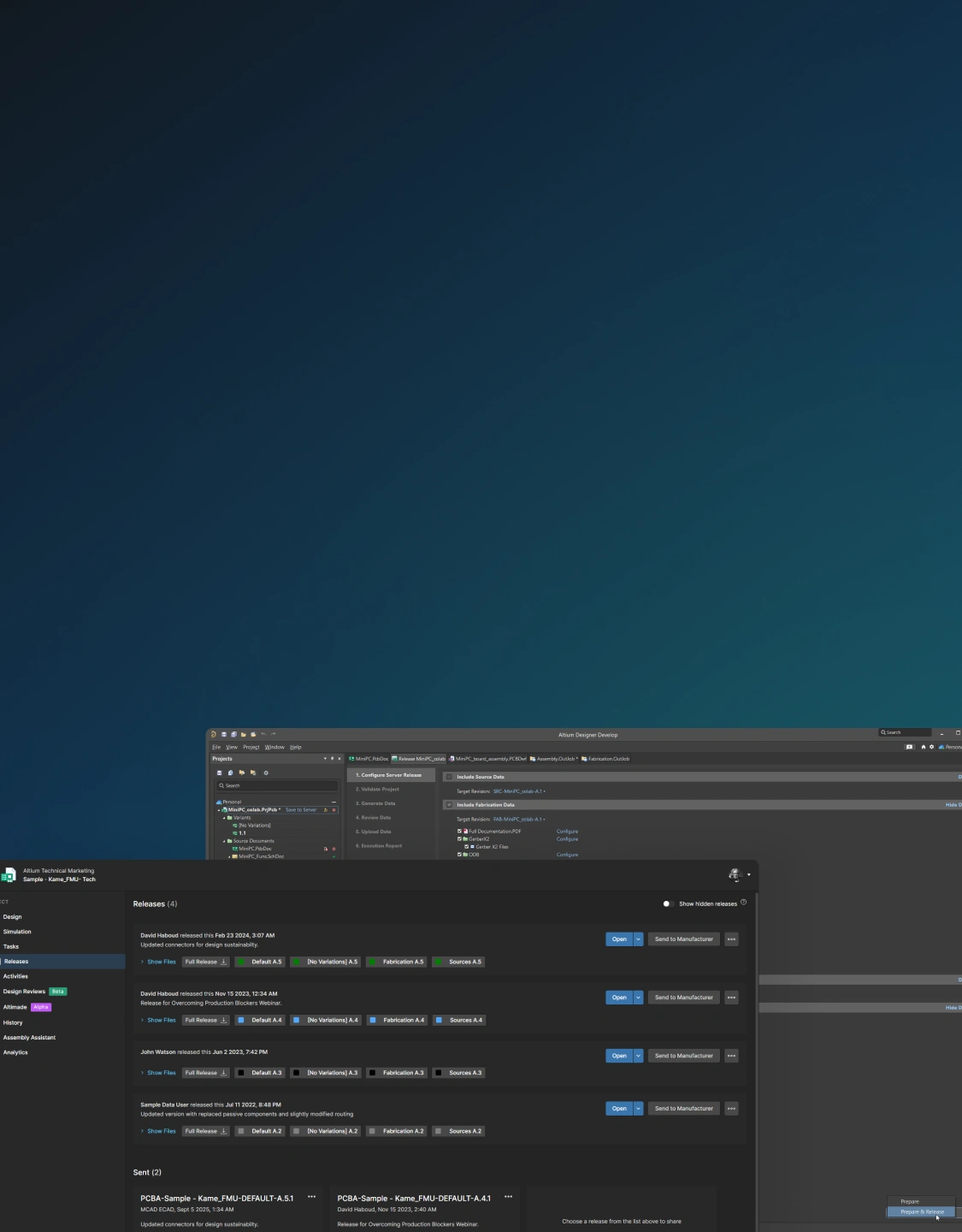Click the settings gear in the Projects panel toolbar
This screenshot has height=1232, width=962.
[266, 773]
